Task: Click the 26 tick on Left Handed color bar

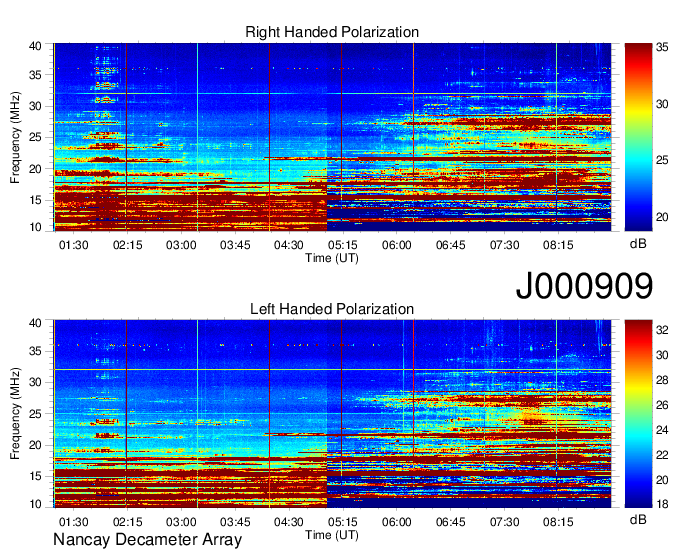Action: click(x=662, y=405)
